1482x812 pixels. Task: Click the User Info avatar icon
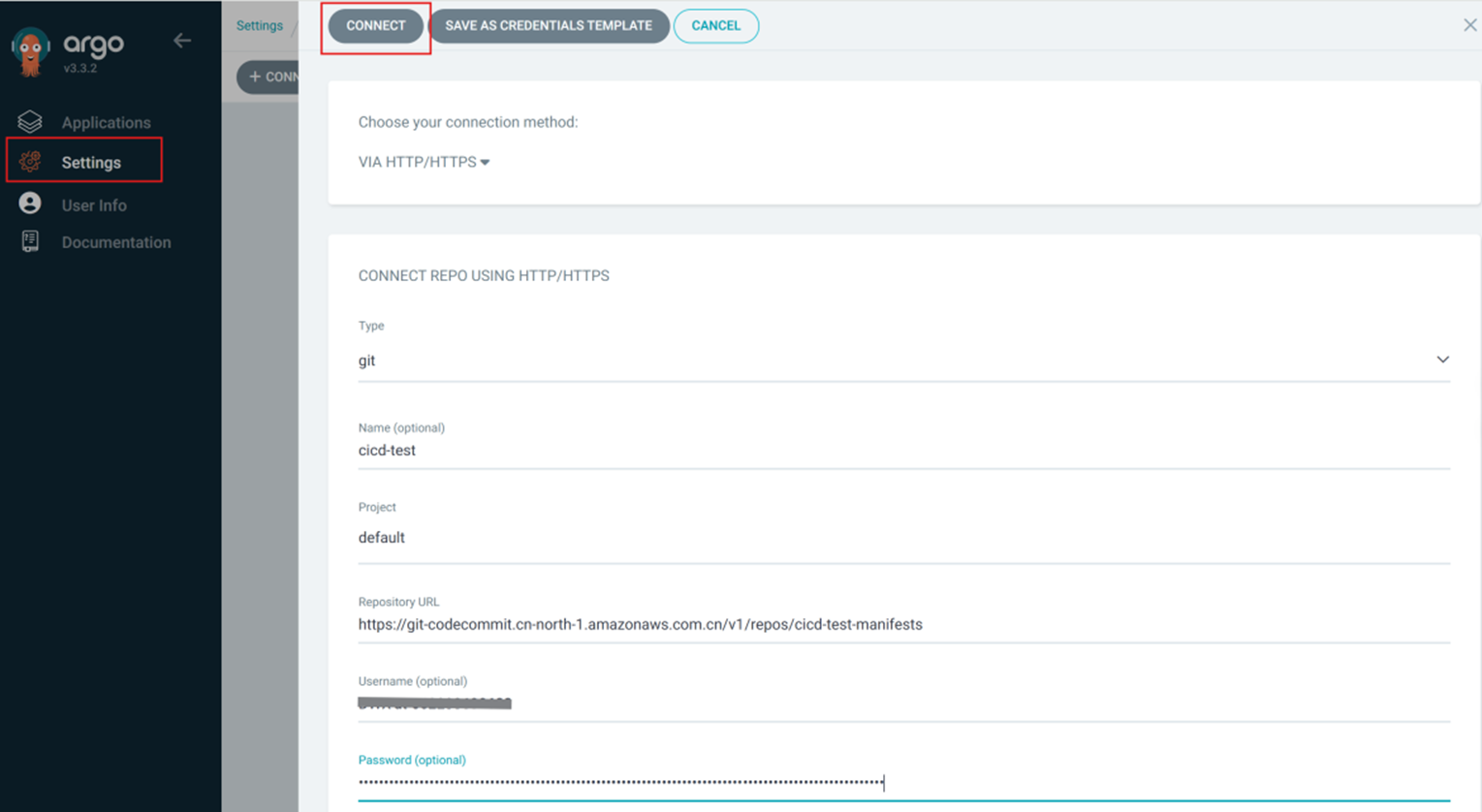click(30, 203)
